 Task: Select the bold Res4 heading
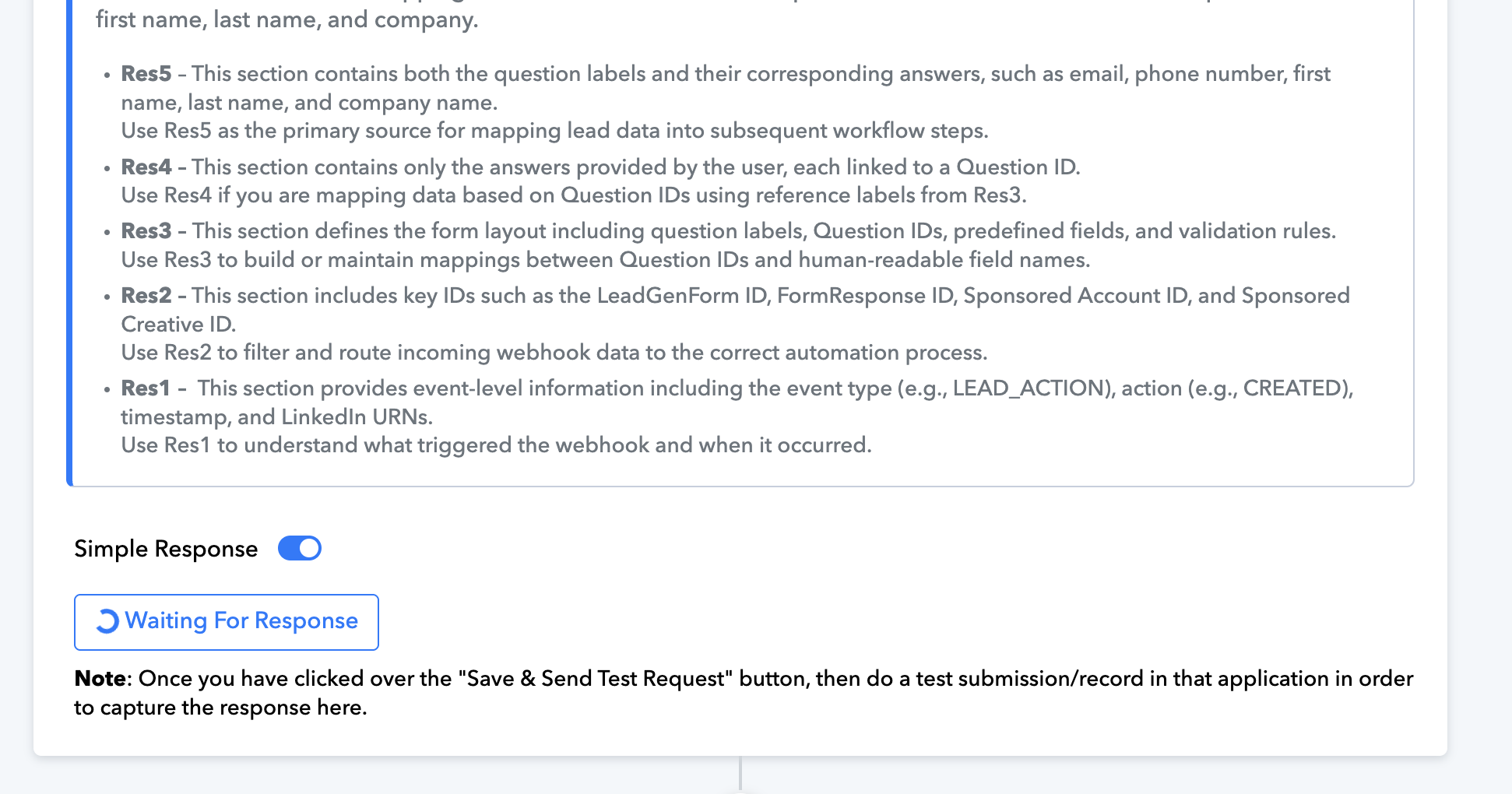pyautogui.click(x=146, y=167)
